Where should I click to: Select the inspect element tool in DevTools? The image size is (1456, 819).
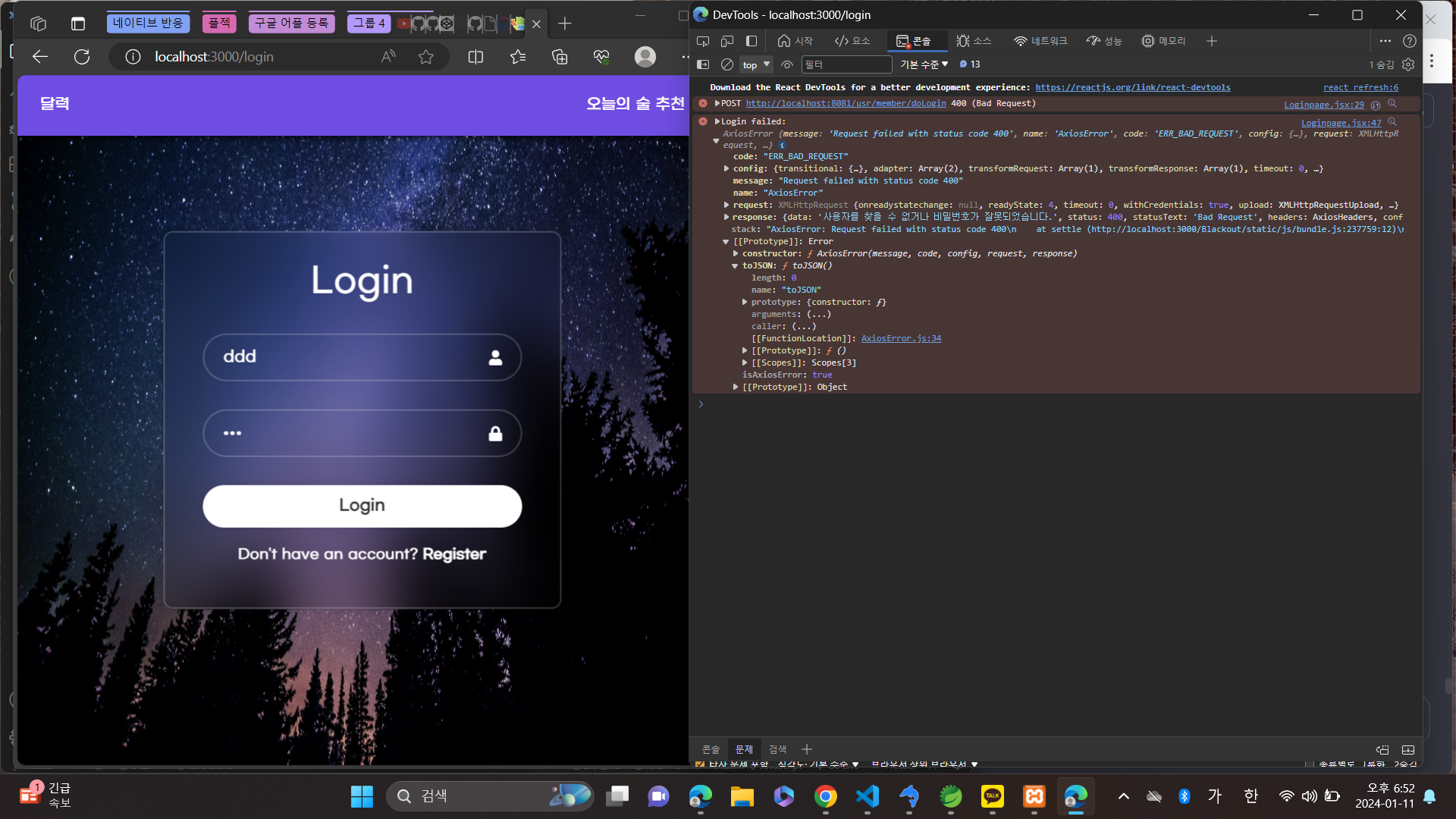(703, 41)
